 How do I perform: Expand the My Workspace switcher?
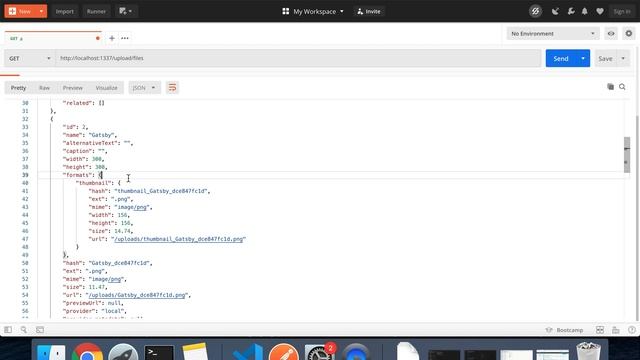(313, 11)
